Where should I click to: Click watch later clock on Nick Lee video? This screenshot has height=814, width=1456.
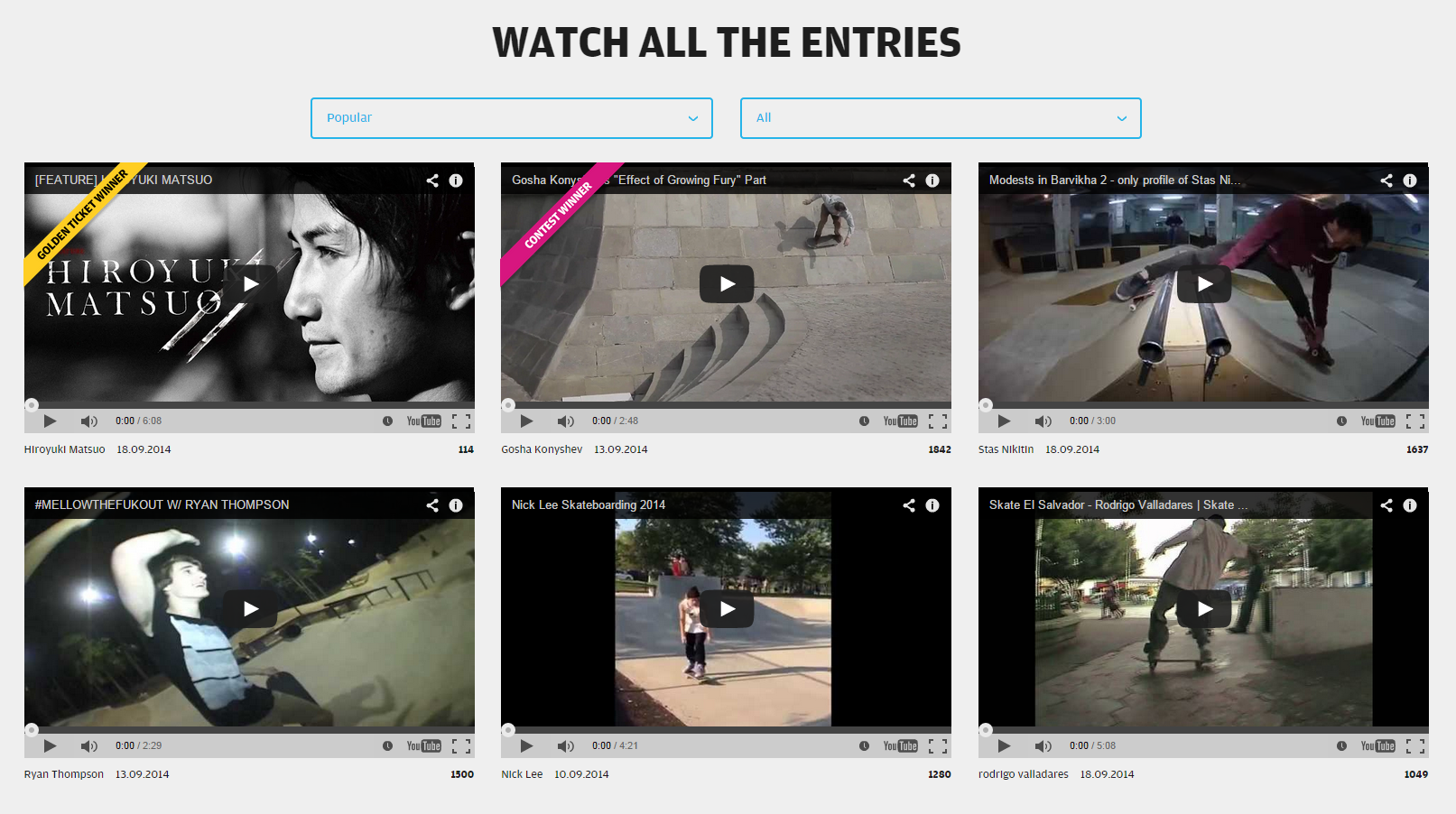click(x=864, y=746)
